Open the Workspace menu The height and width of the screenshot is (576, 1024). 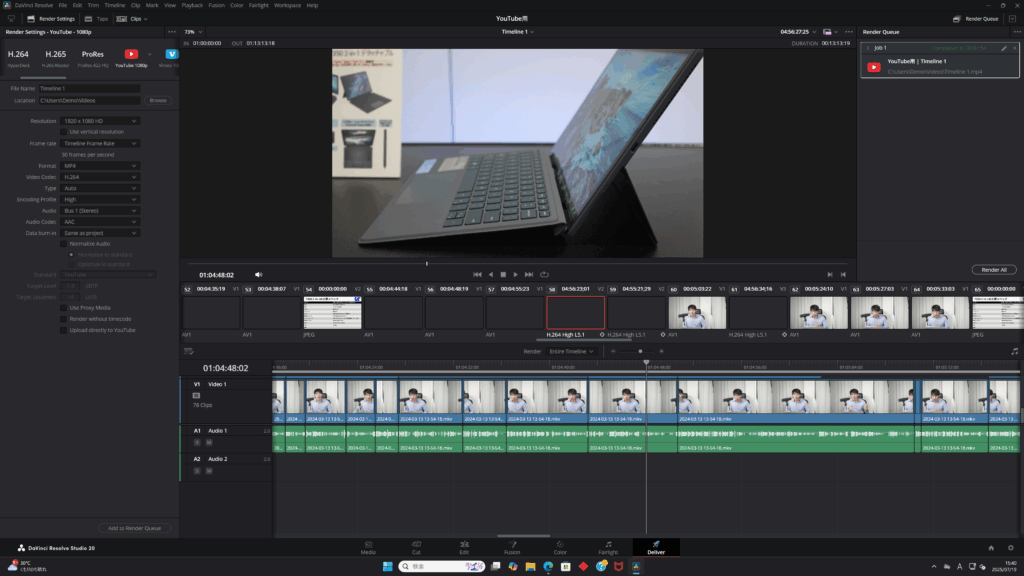287,5
